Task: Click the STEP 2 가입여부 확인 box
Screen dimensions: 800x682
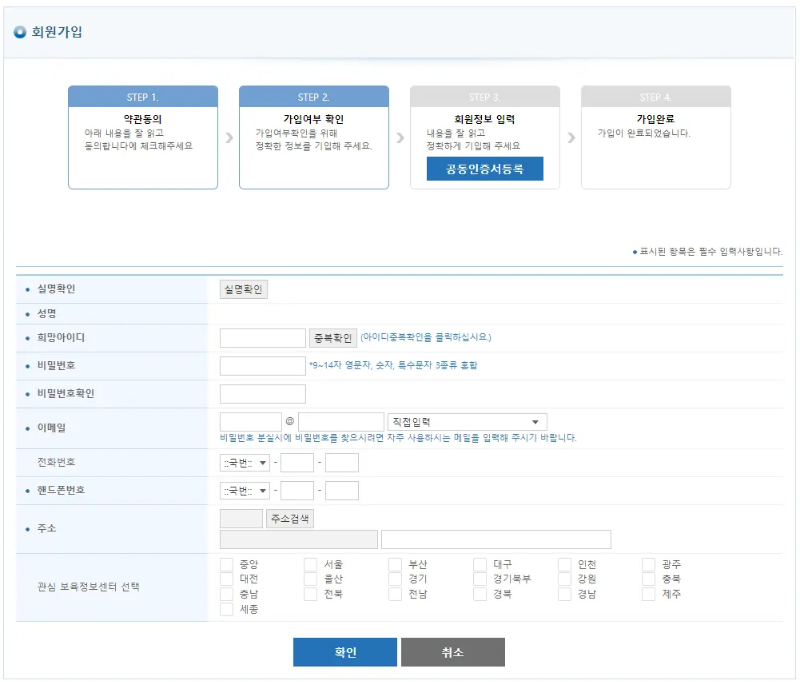Action: pyautogui.click(x=314, y=136)
